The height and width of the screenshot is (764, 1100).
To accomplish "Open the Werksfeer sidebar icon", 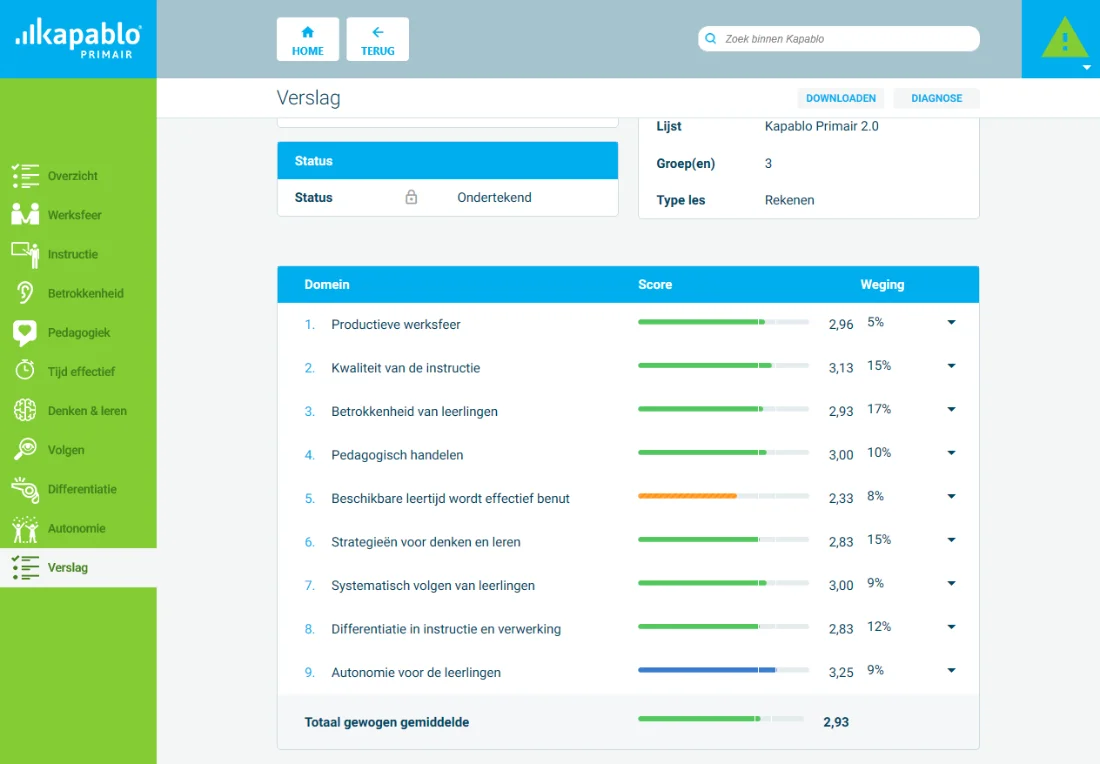I will 25,215.
